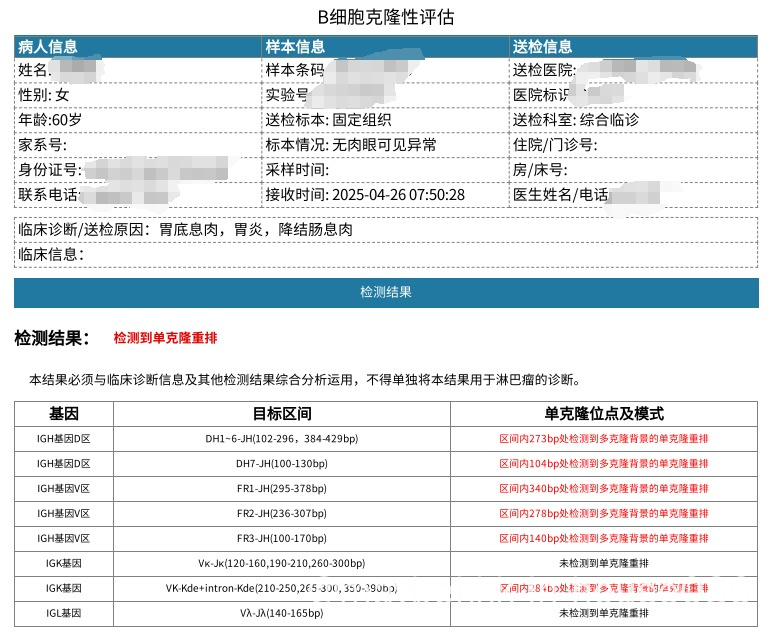Click the red '检测到单克隆重排' result
The image size is (771, 632).
[x=165, y=338]
